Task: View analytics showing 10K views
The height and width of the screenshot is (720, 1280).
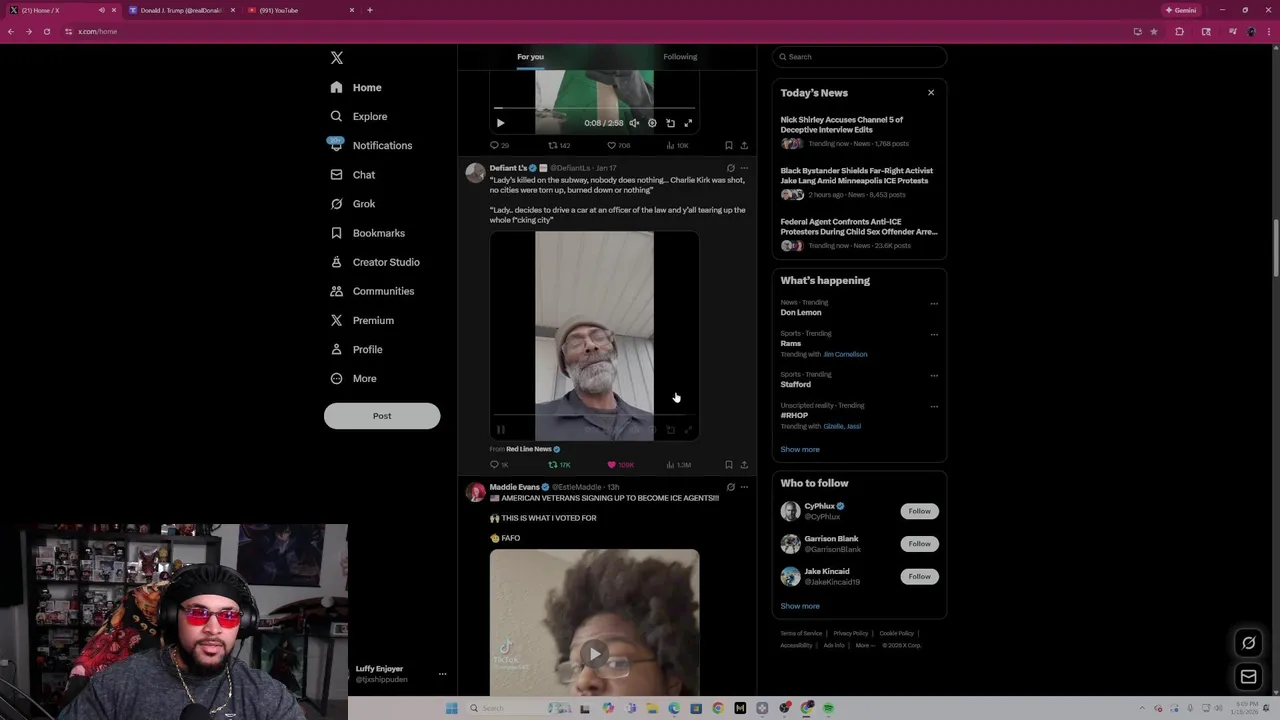Action: pos(677,145)
